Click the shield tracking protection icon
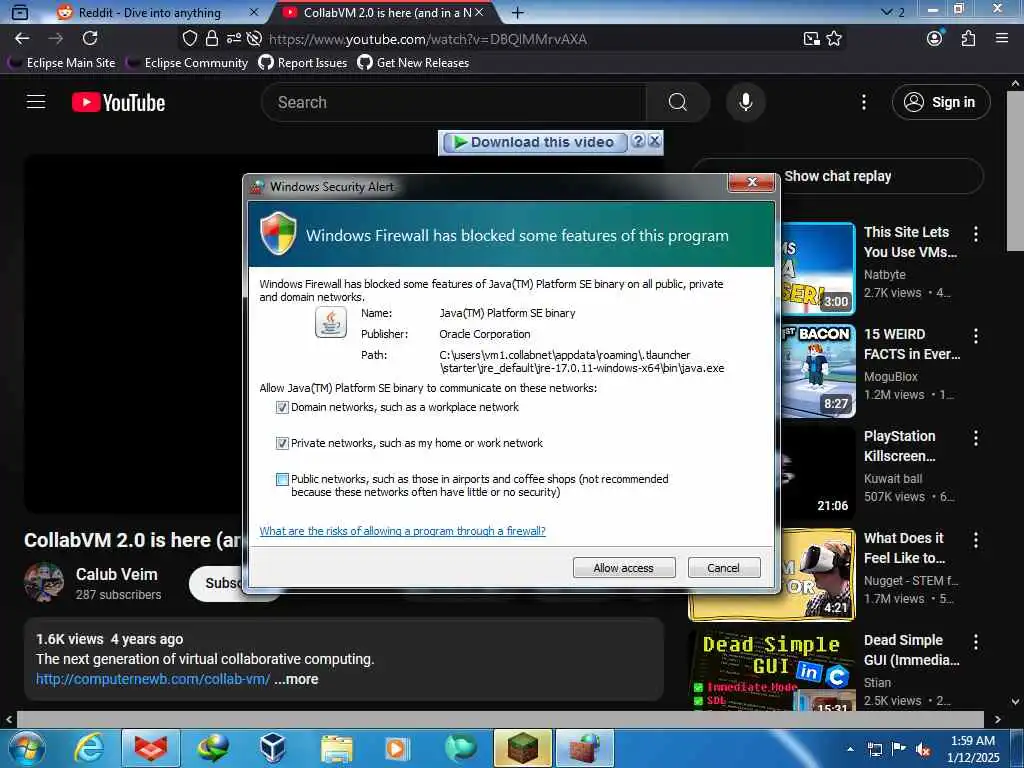Image resolution: width=1024 pixels, height=768 pixels. pos(189,39)
